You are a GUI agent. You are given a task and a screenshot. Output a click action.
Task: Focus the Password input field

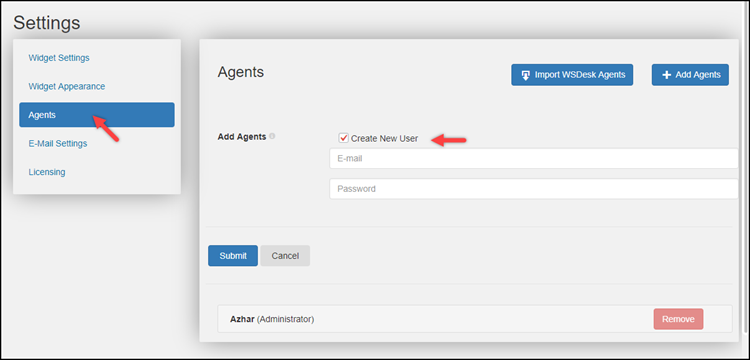pyautogui.click(x=534, y=189)
